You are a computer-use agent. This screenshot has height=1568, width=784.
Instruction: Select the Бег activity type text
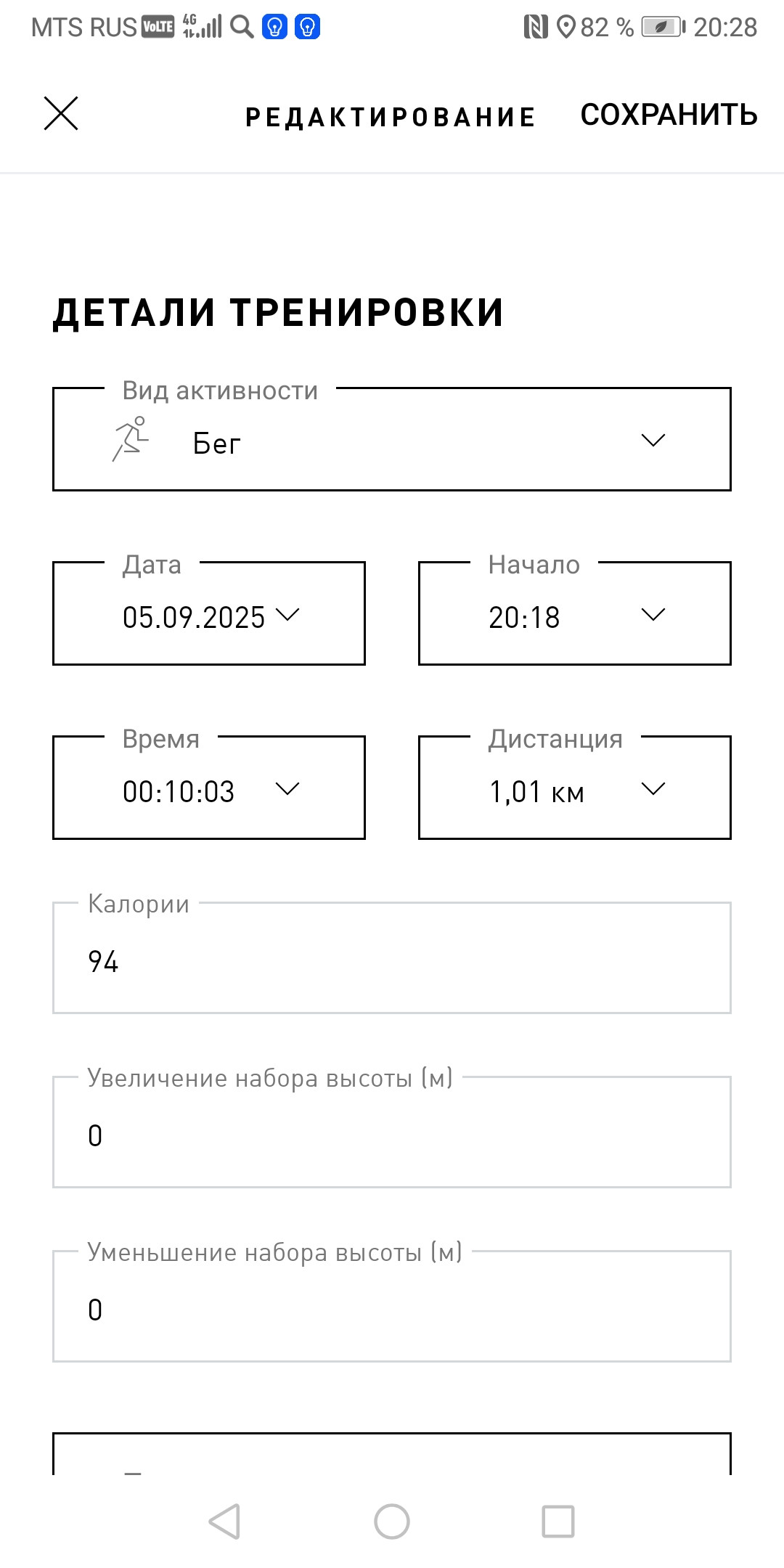click(216, 444)
